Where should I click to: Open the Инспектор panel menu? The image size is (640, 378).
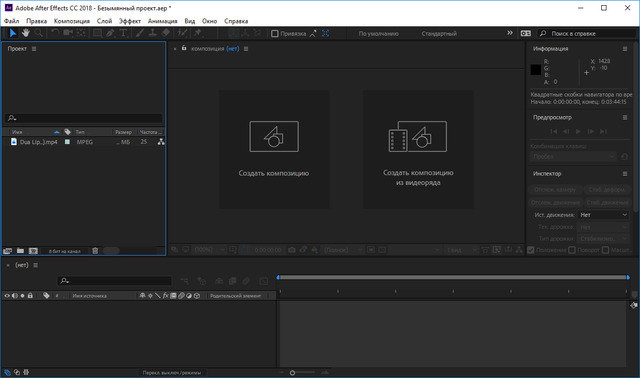pos(624,173)
